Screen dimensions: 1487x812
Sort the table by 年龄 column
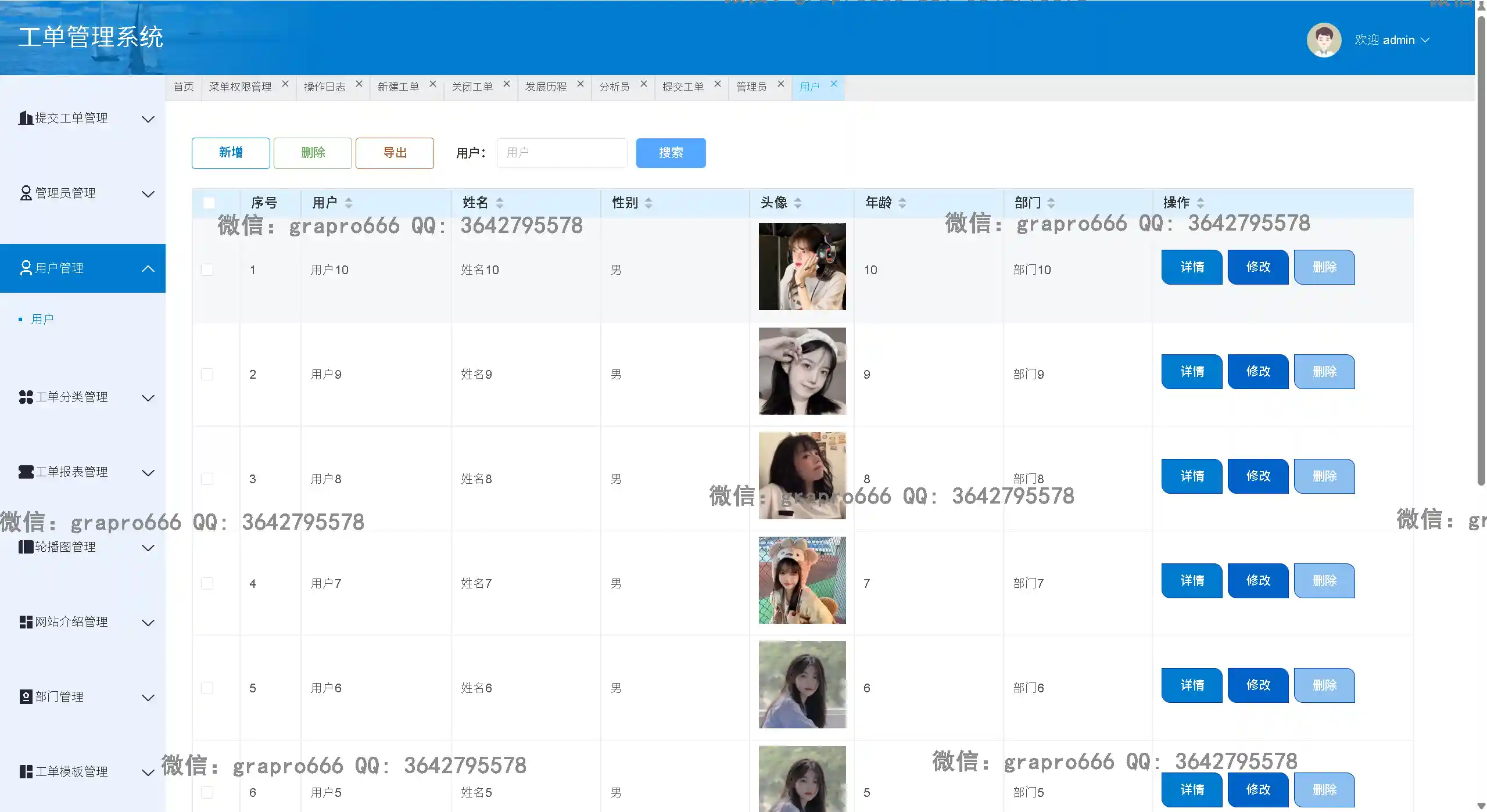(902, 203)
